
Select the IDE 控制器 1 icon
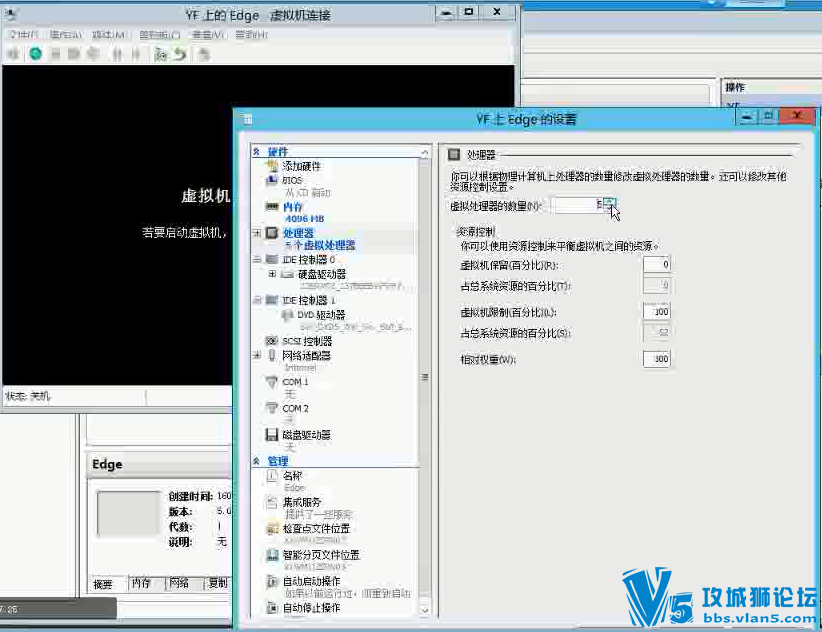pyautogui.click(x=272, y=300)
